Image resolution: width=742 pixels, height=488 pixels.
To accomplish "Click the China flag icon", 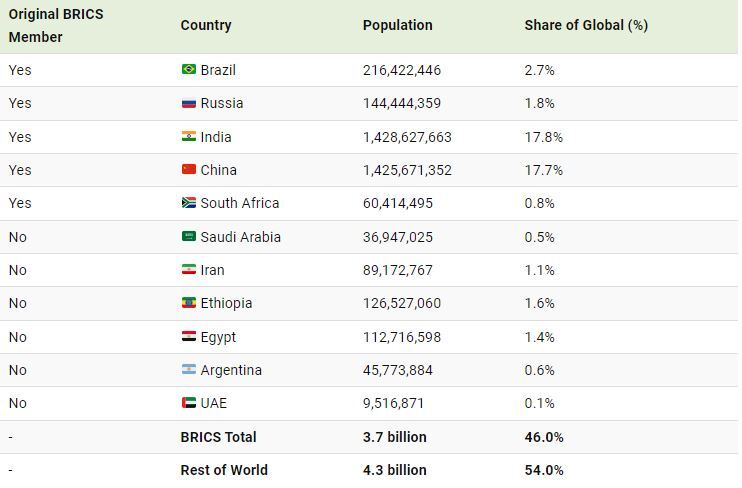I will coord(189,169).
